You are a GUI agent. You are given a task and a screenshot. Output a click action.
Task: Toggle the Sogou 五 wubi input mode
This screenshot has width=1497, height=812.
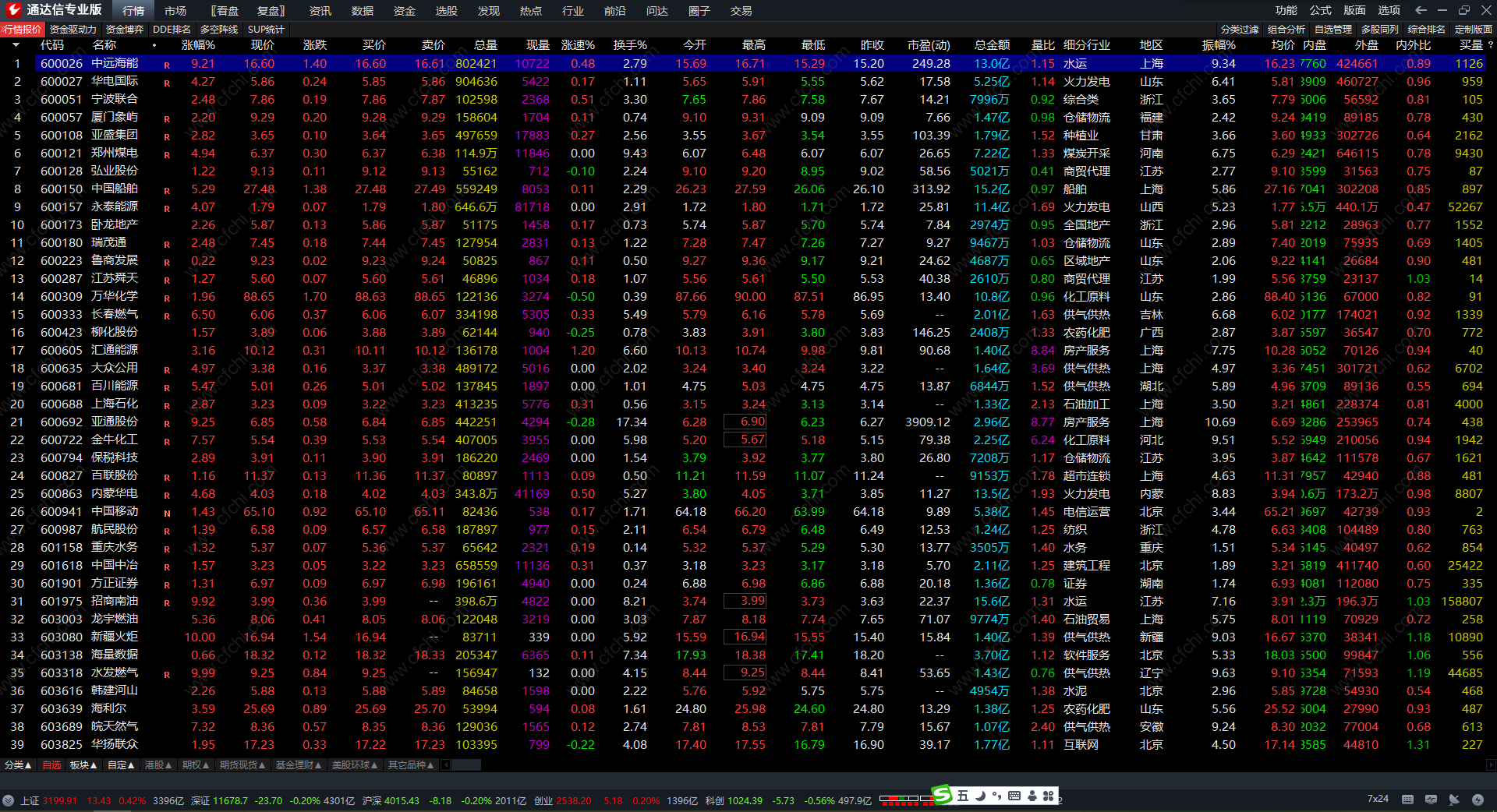point(963,796)
